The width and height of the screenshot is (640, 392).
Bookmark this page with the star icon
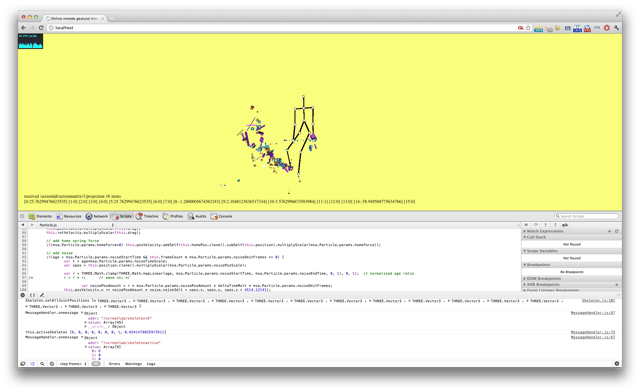pyautogui.click(x=528, y=28)
